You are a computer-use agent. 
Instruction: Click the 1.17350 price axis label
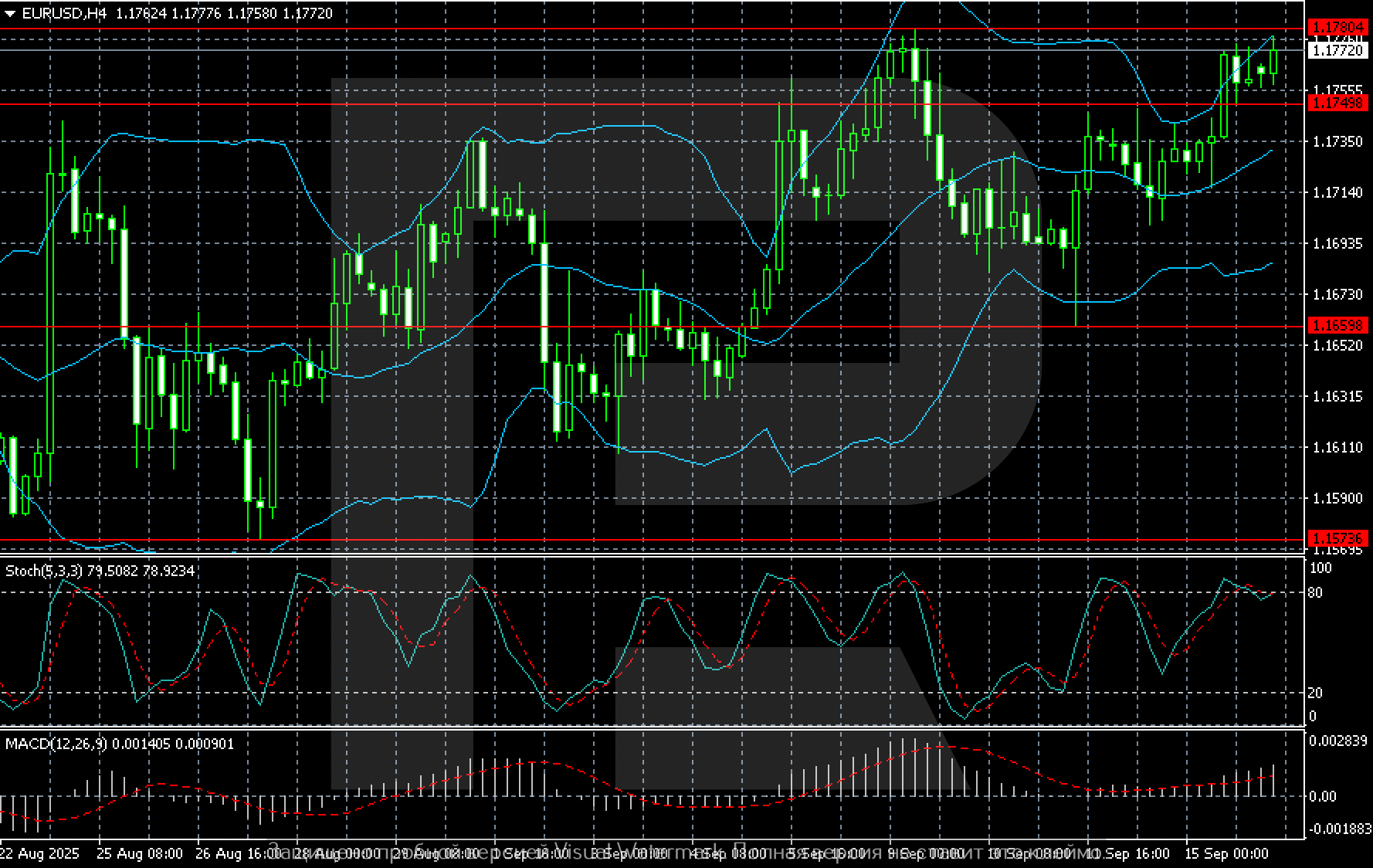point(1337,141)
